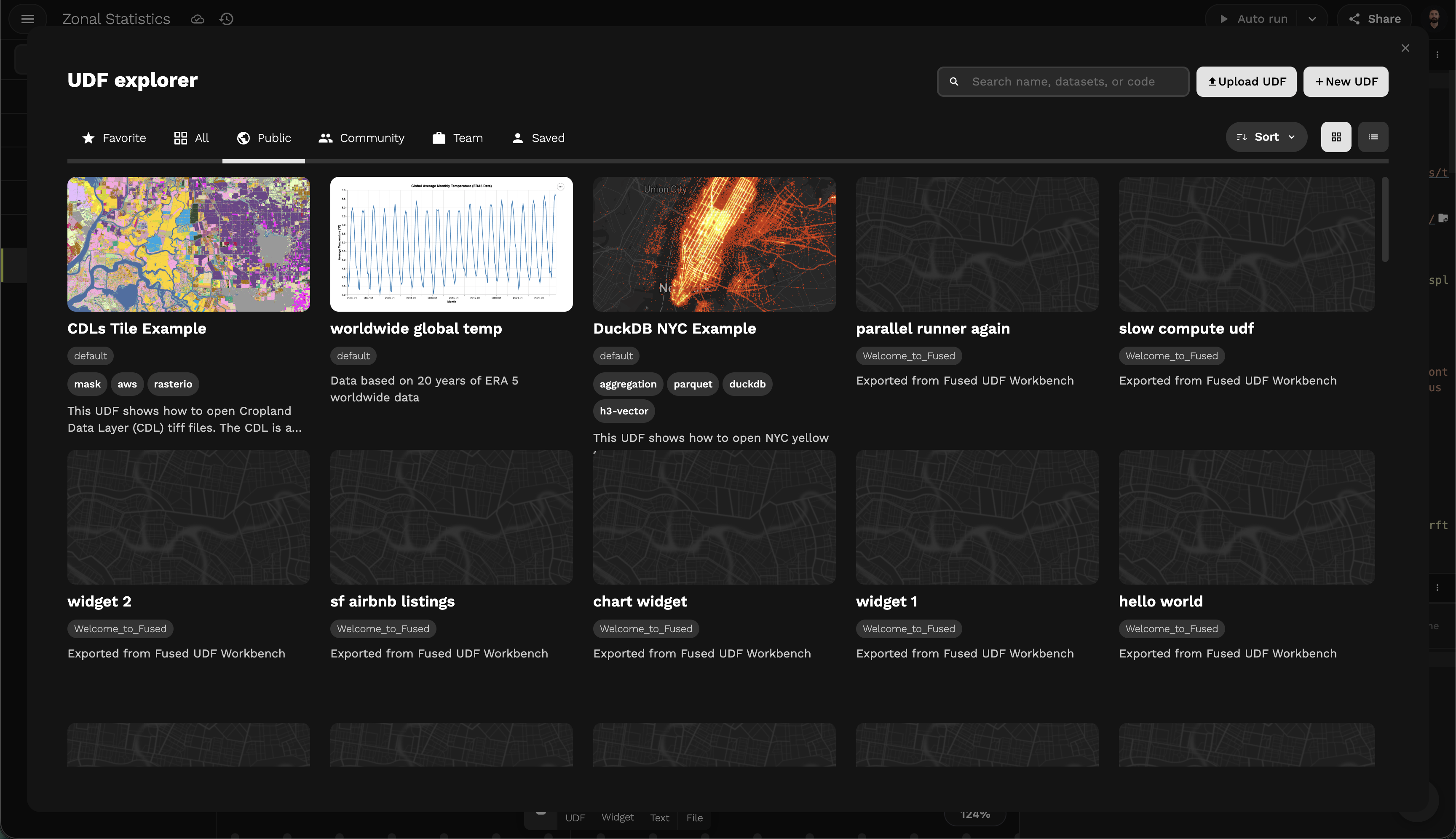
Task: Open slow compute udf thumbnail
Action: pyautogui.click(x=1246, y=244)
